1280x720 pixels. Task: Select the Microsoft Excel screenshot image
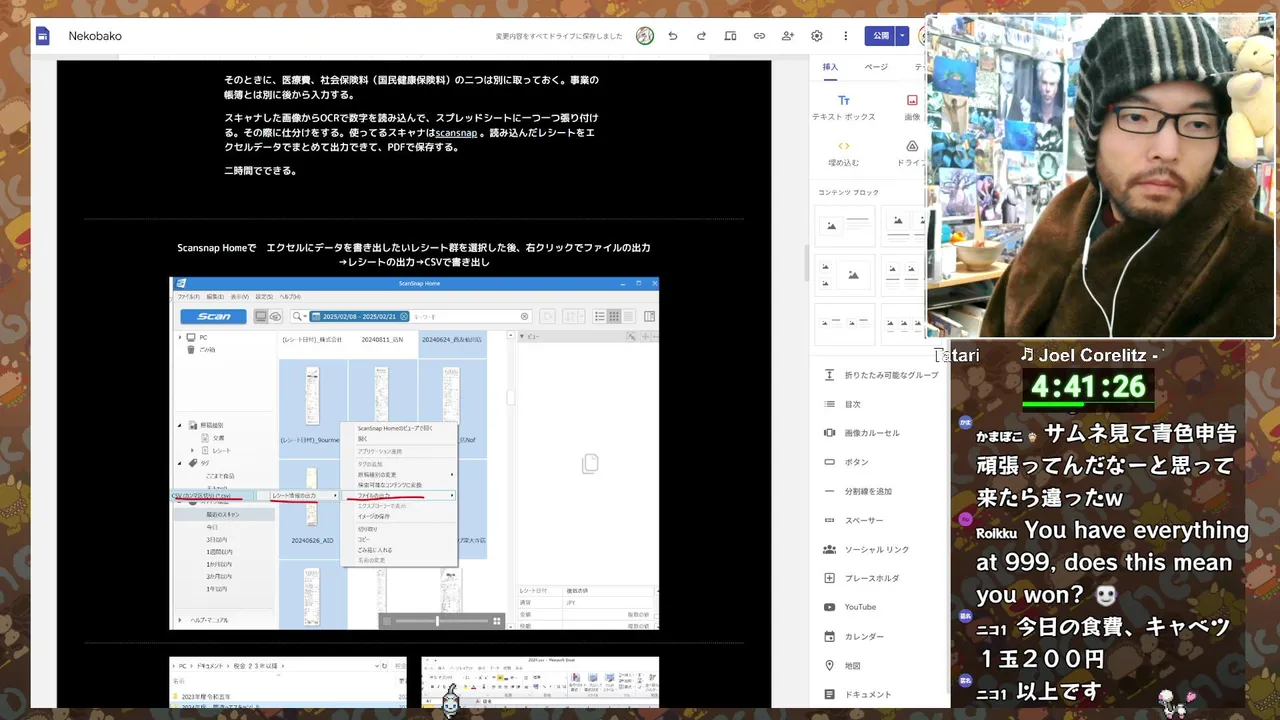(540, 680)
